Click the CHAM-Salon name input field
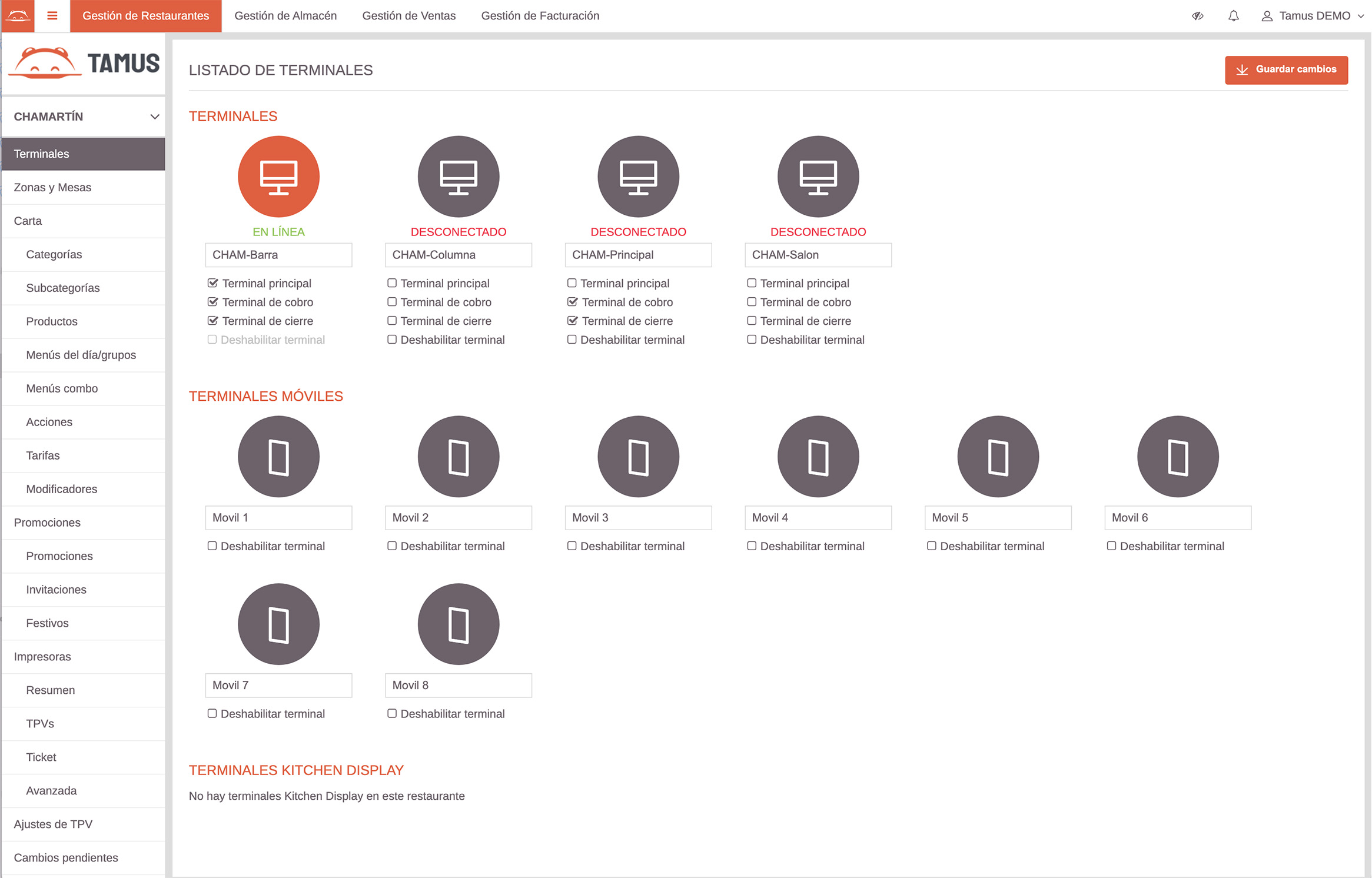This screenshot has height=878, width=1372. click(818, 255)
